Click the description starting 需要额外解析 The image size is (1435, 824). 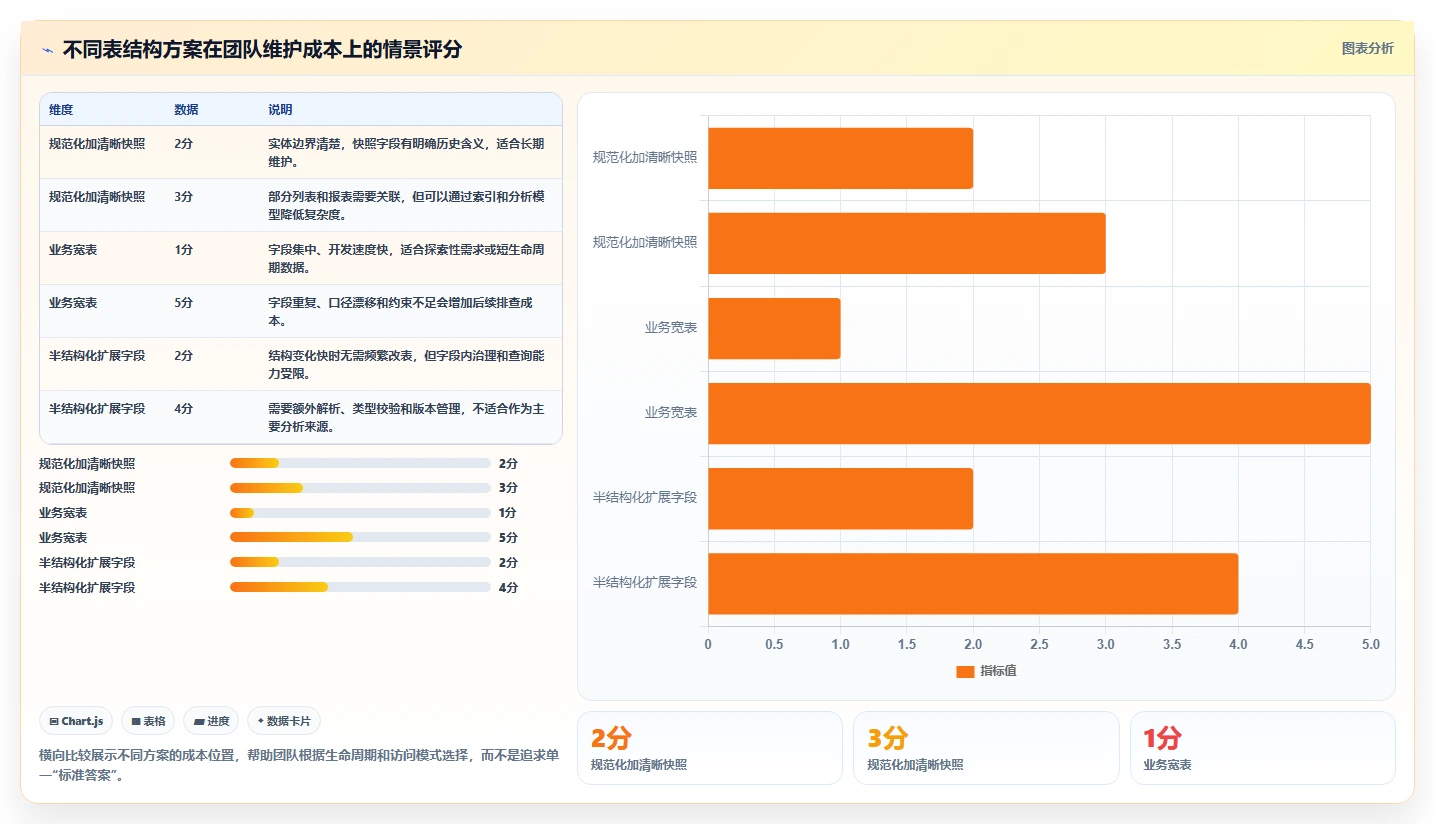(406, 418)
